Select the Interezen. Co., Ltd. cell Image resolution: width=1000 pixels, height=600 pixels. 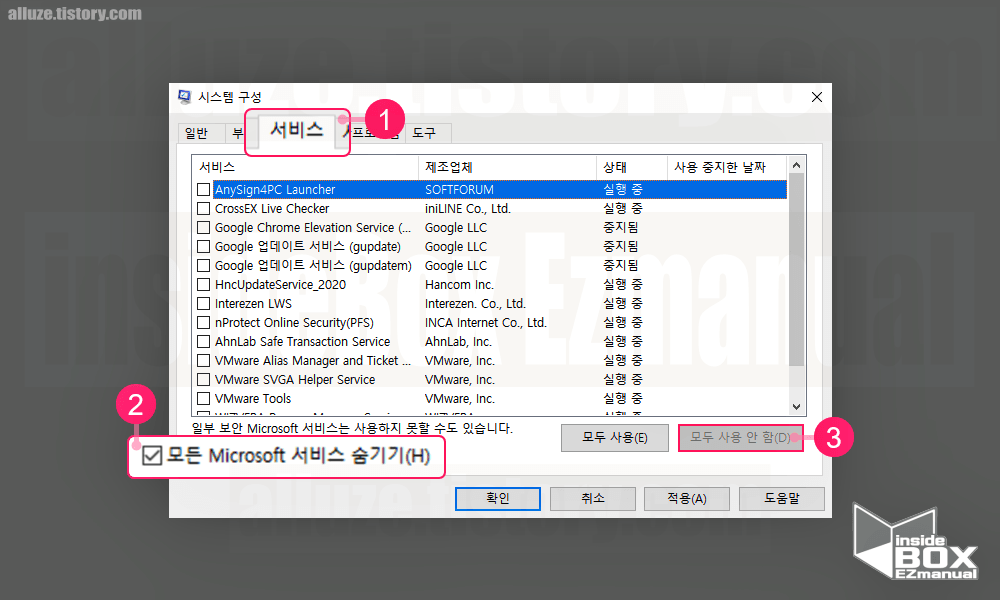(x=475, y=304)
